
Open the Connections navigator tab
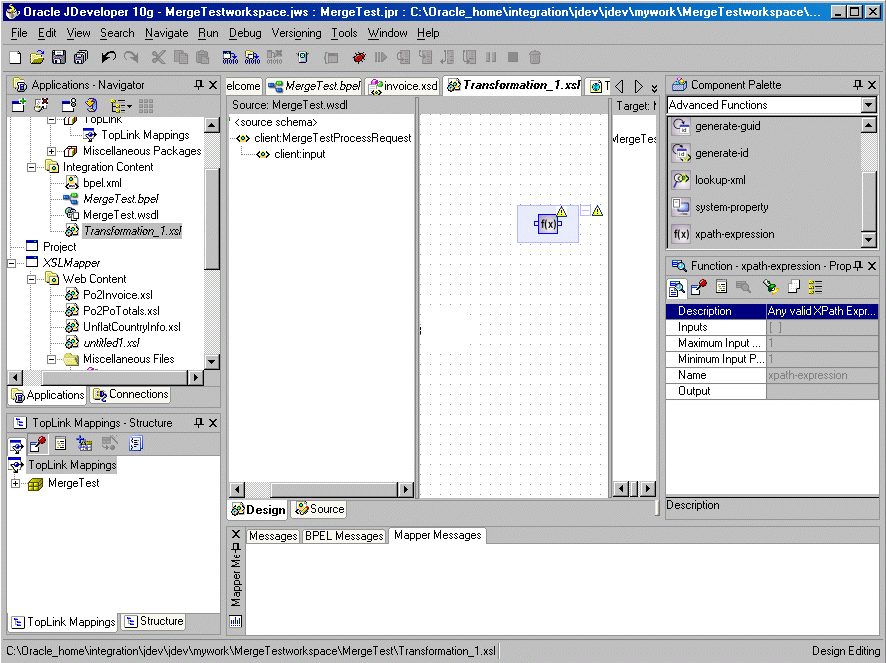pyautogui.click(x=131, y=394)
